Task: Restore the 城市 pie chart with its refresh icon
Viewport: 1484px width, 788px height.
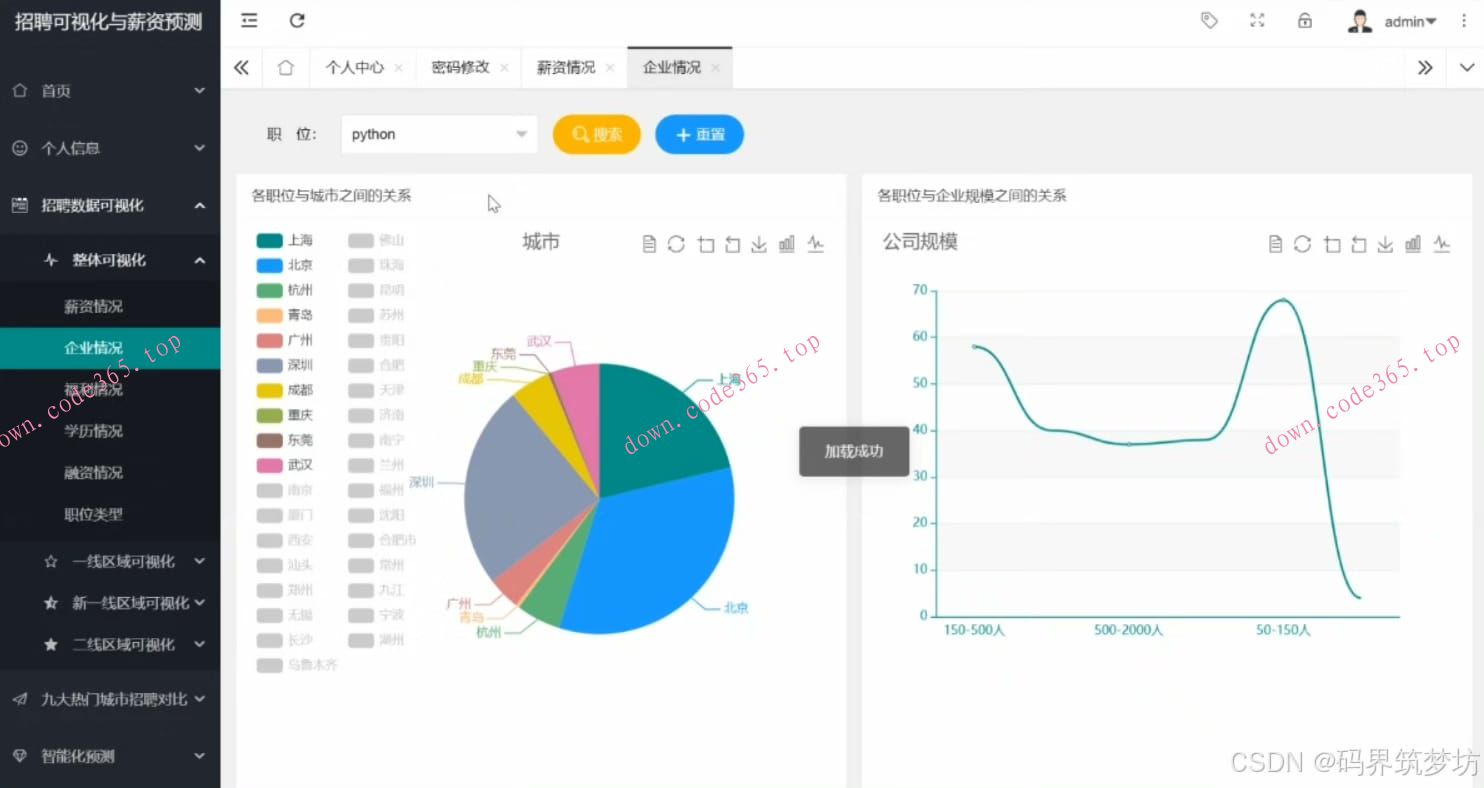Action: tap(676, 244)
